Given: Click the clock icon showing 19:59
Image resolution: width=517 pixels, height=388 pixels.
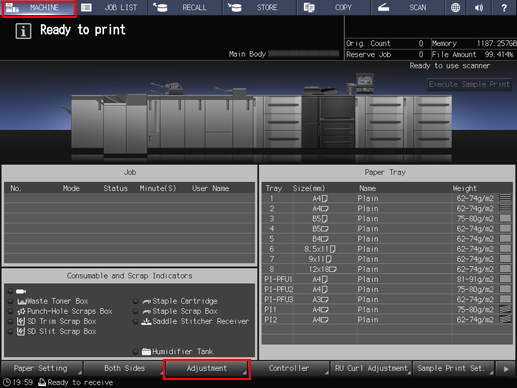Looking at the screenshot, I should (6, 382).
